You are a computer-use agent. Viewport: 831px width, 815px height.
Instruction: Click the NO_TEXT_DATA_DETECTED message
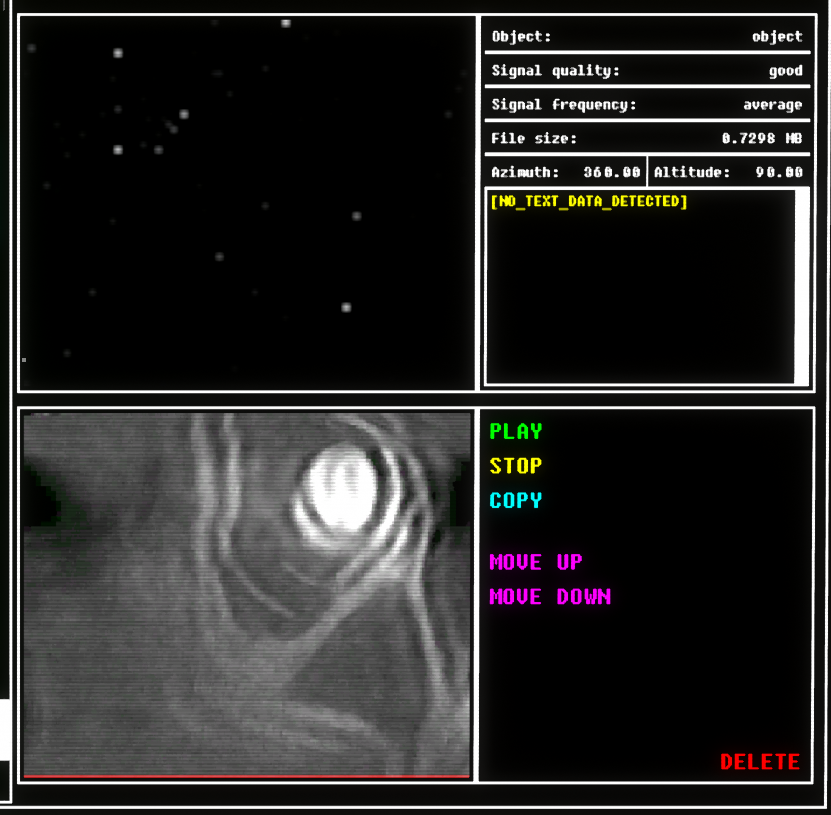click(x=588, y=202)
